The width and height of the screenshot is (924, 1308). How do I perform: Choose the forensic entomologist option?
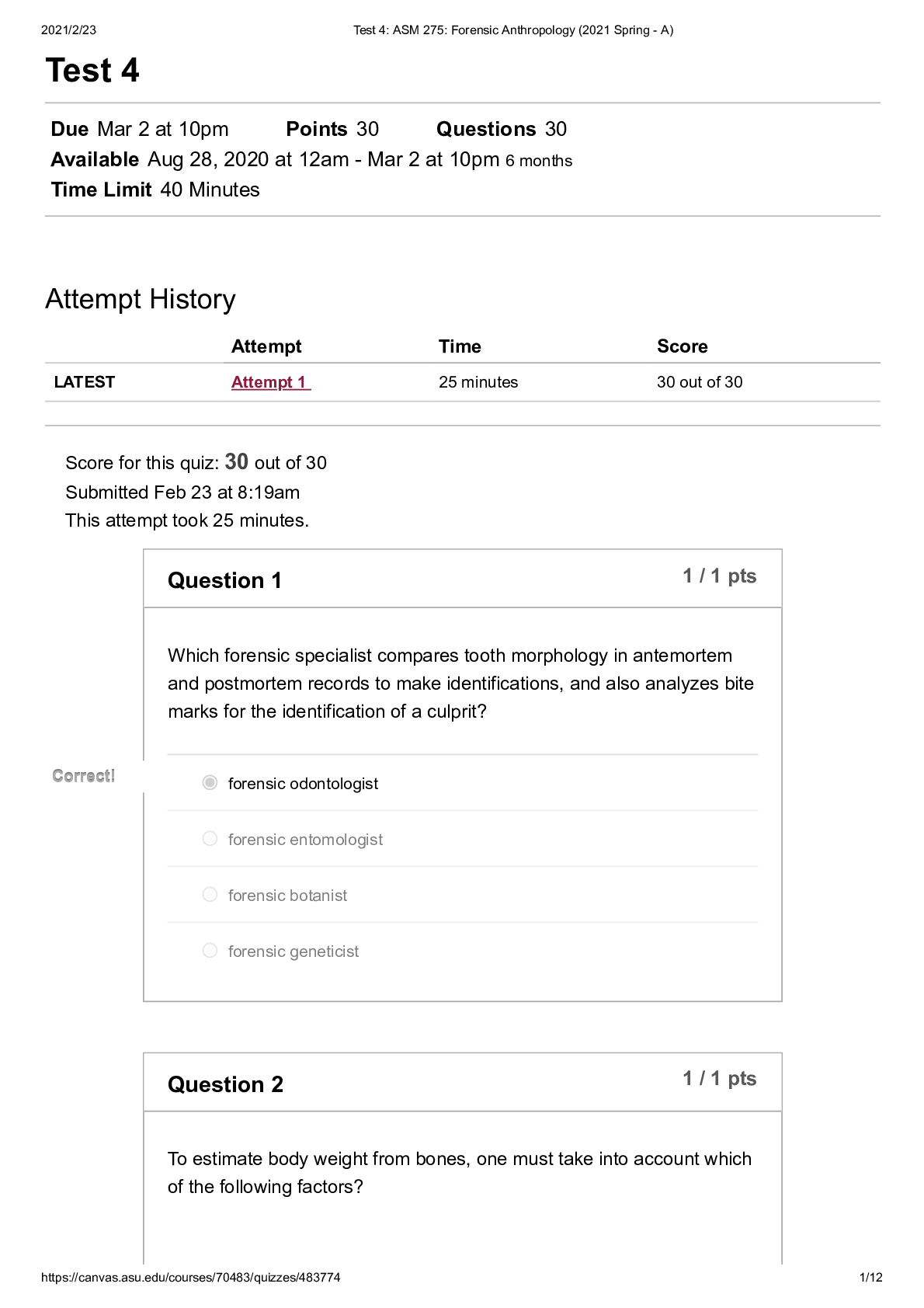pyautogui.click(x=210, y=839)
